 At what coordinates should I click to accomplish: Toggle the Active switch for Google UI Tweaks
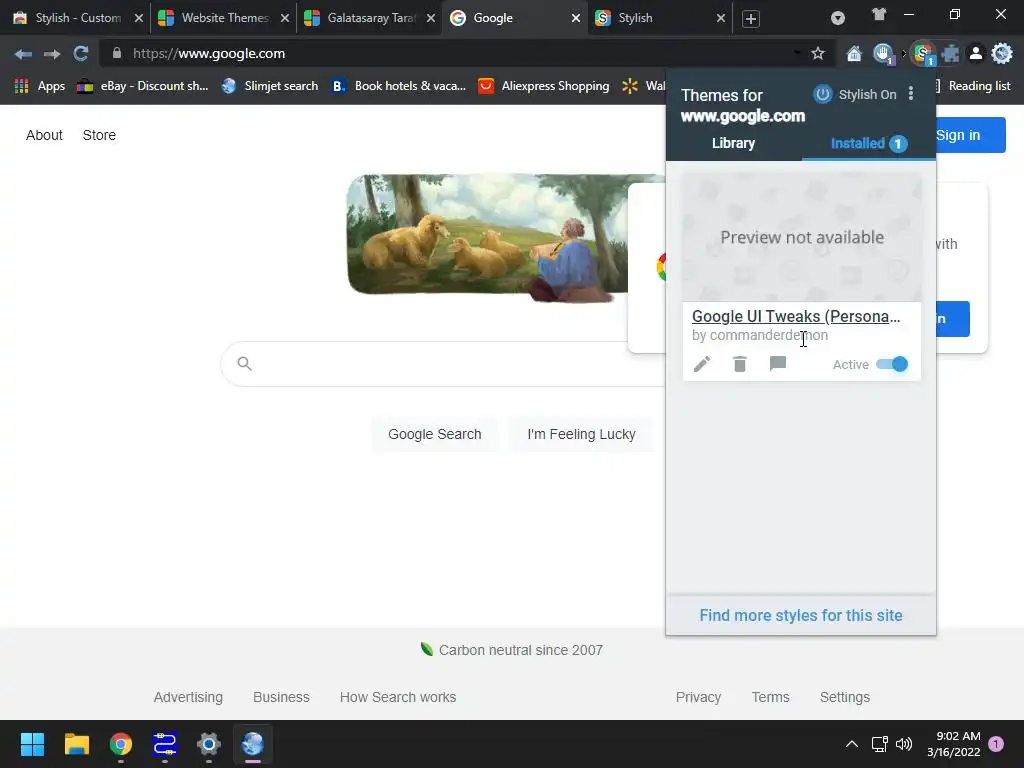click(x=891, y=364)
